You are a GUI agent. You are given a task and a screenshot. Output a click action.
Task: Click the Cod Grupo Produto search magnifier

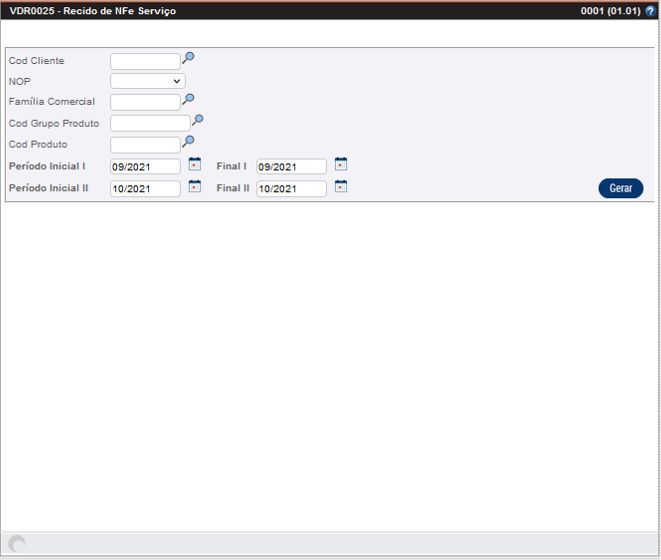pyautogui.click(x=198, y=120)
